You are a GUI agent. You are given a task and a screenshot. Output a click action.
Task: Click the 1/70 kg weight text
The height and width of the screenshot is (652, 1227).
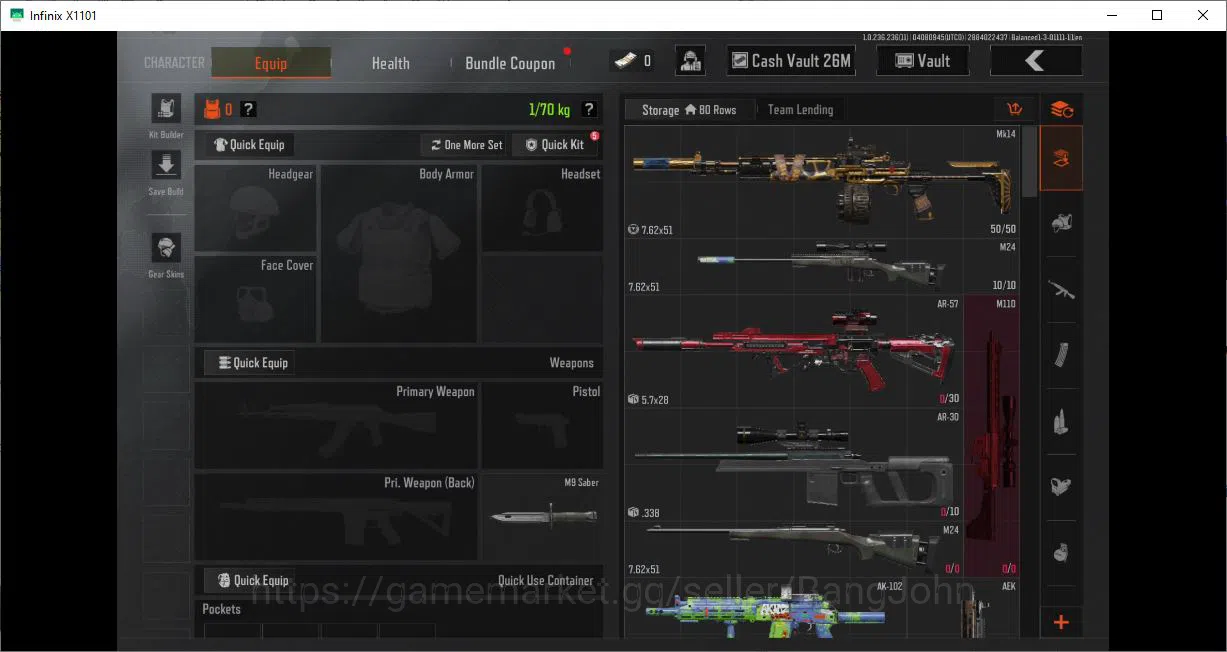click(x=548, y=110)
